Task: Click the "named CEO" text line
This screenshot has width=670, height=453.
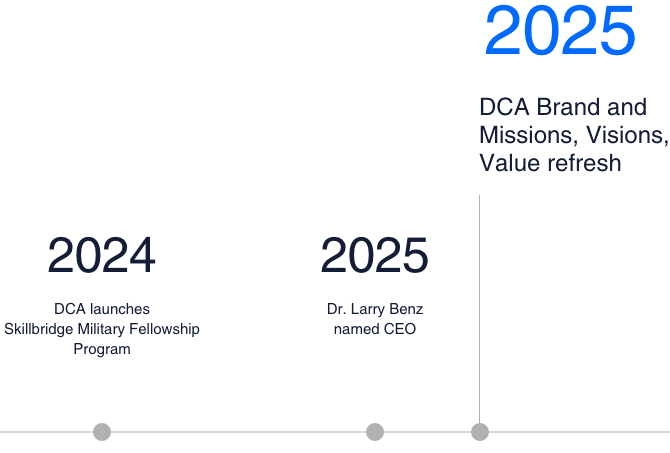Action: [x=375, y=329]
